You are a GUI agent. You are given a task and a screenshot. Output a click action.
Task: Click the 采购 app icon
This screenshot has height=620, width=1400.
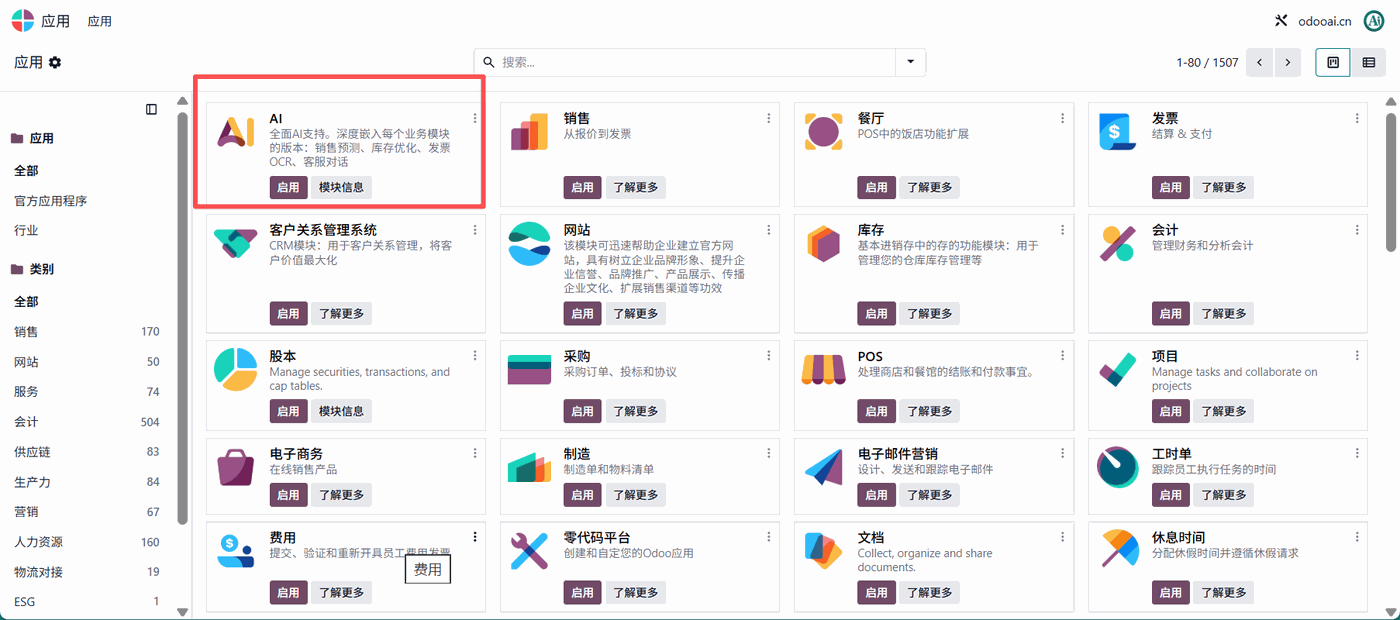(x=529, y=370)
